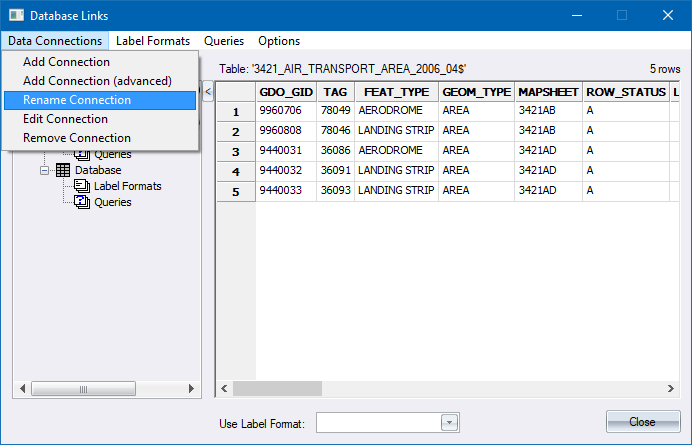The width and height of the screenshot is (692, 445).
Task: Open the Options menu
Action: coord(279,41)
